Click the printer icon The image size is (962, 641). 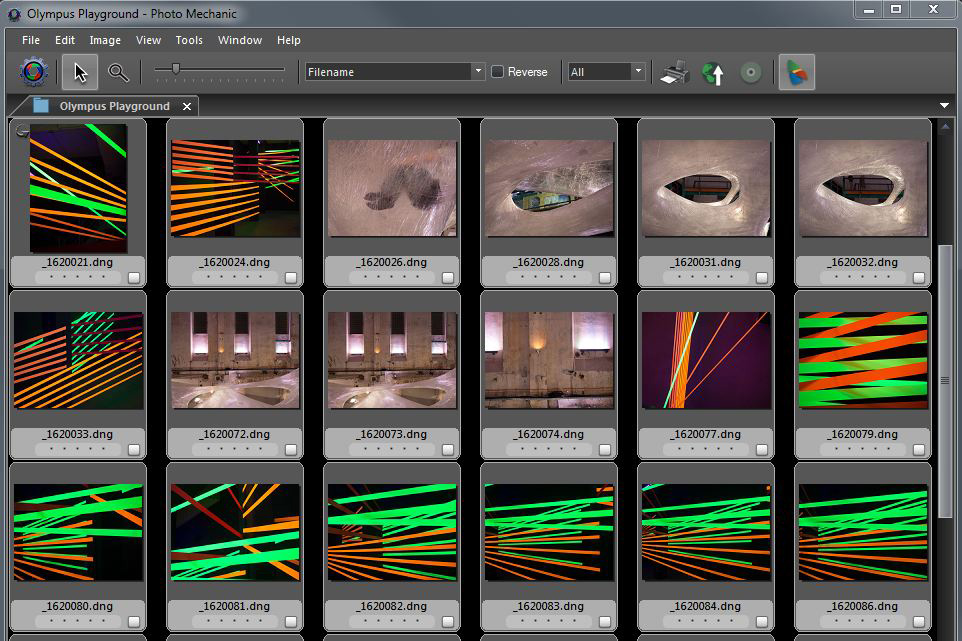(x=674, y=72)
